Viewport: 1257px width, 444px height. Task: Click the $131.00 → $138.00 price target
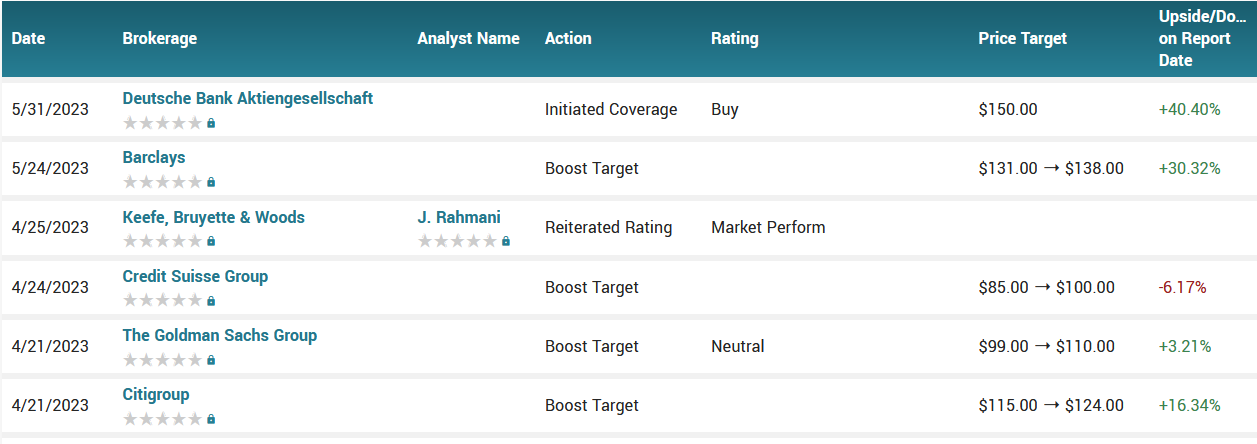click(x=1051, y=168)
